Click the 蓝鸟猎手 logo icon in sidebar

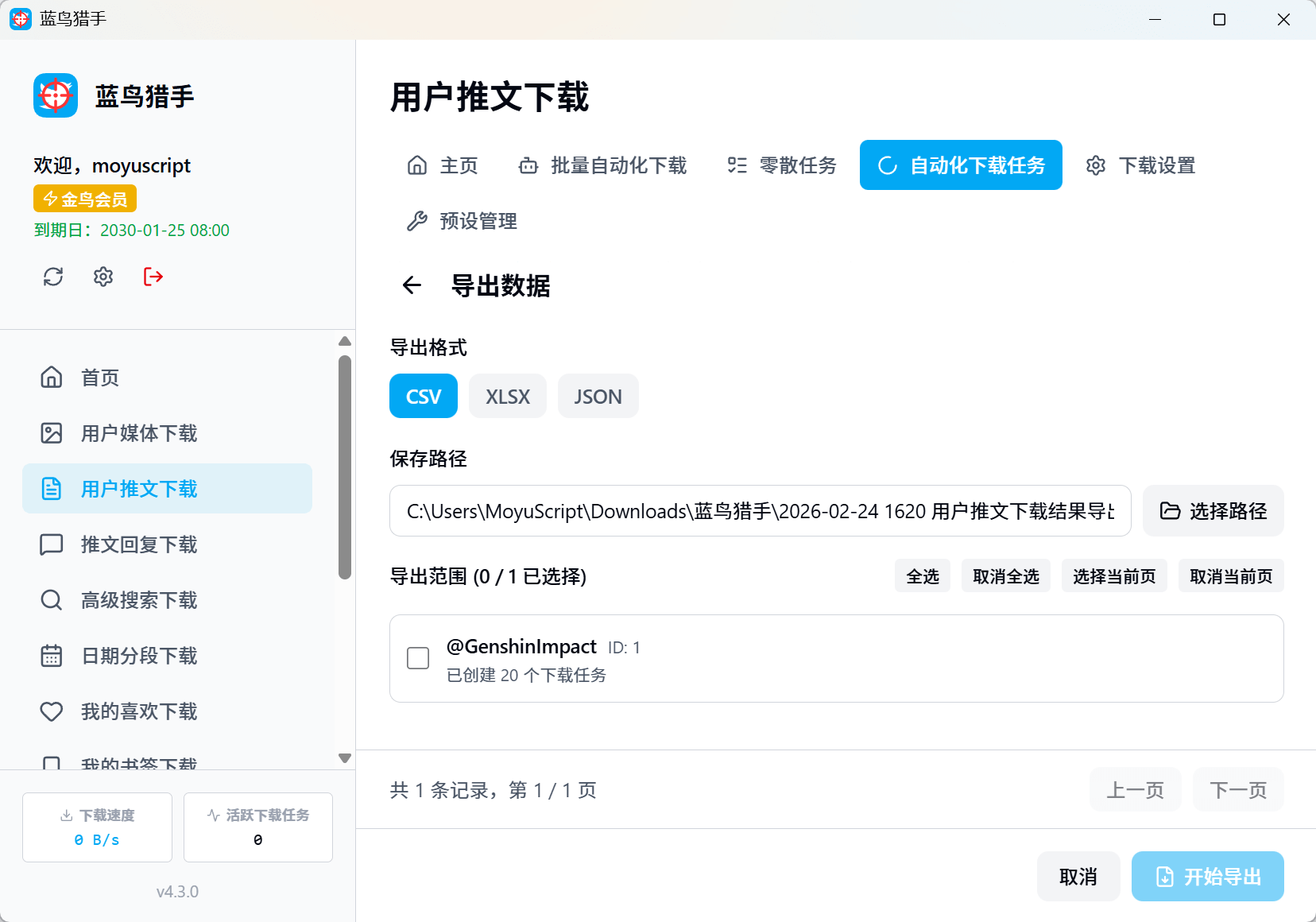click(x=56, y=96)
